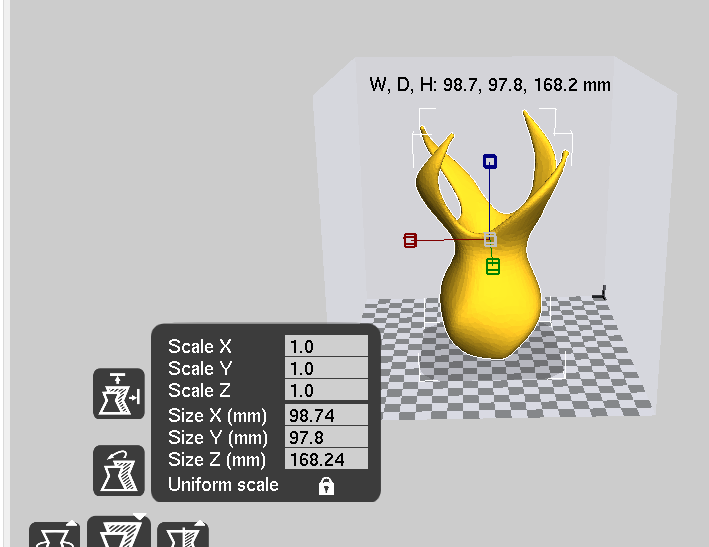Screen dimensions: 709x547
Task: Click the scale To Max icon
Action: pyautogui.click(x=119, y=394)
